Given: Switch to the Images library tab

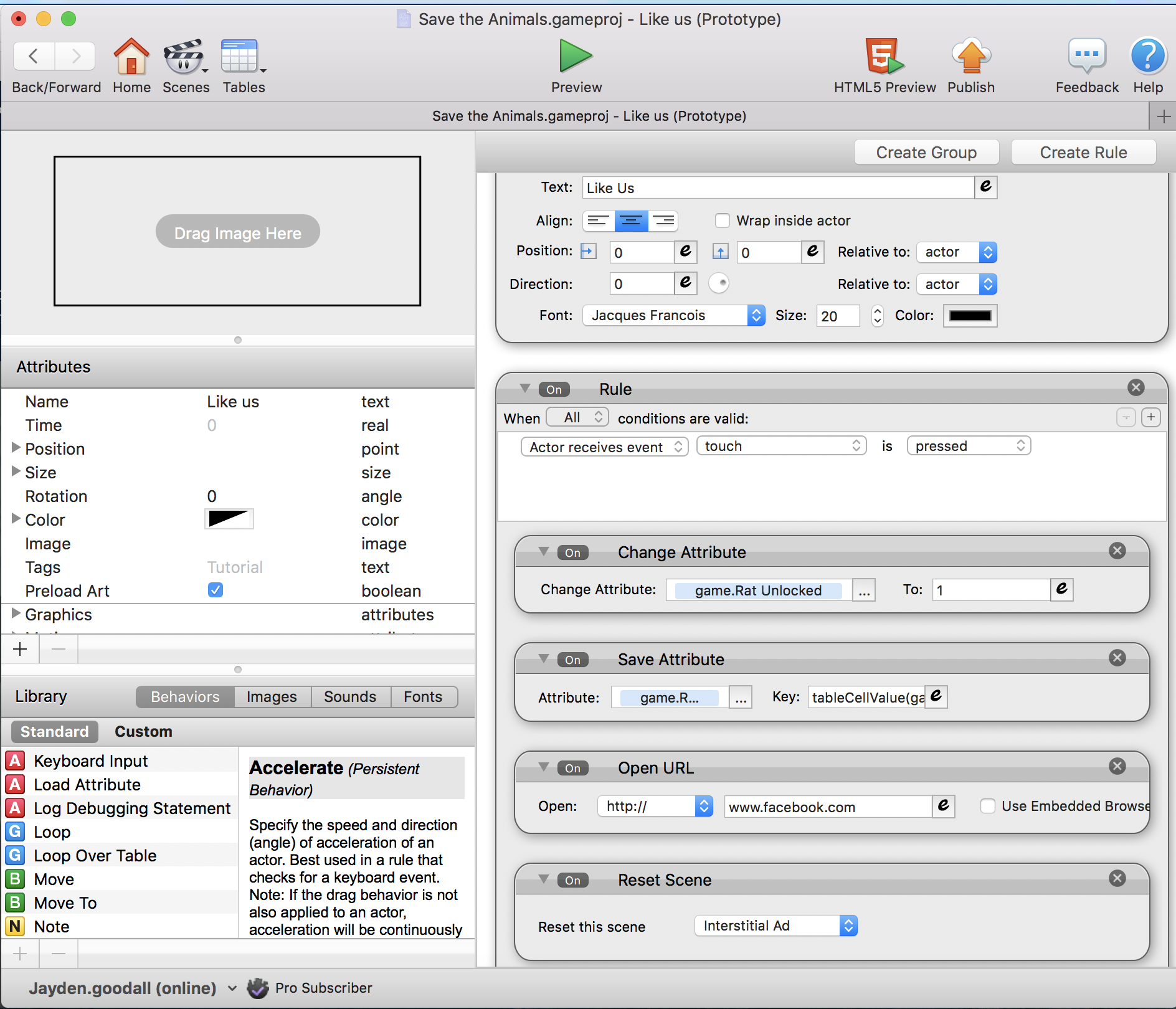Looking at the screenshot, I should pyautogui.click(x=272, y=696).
